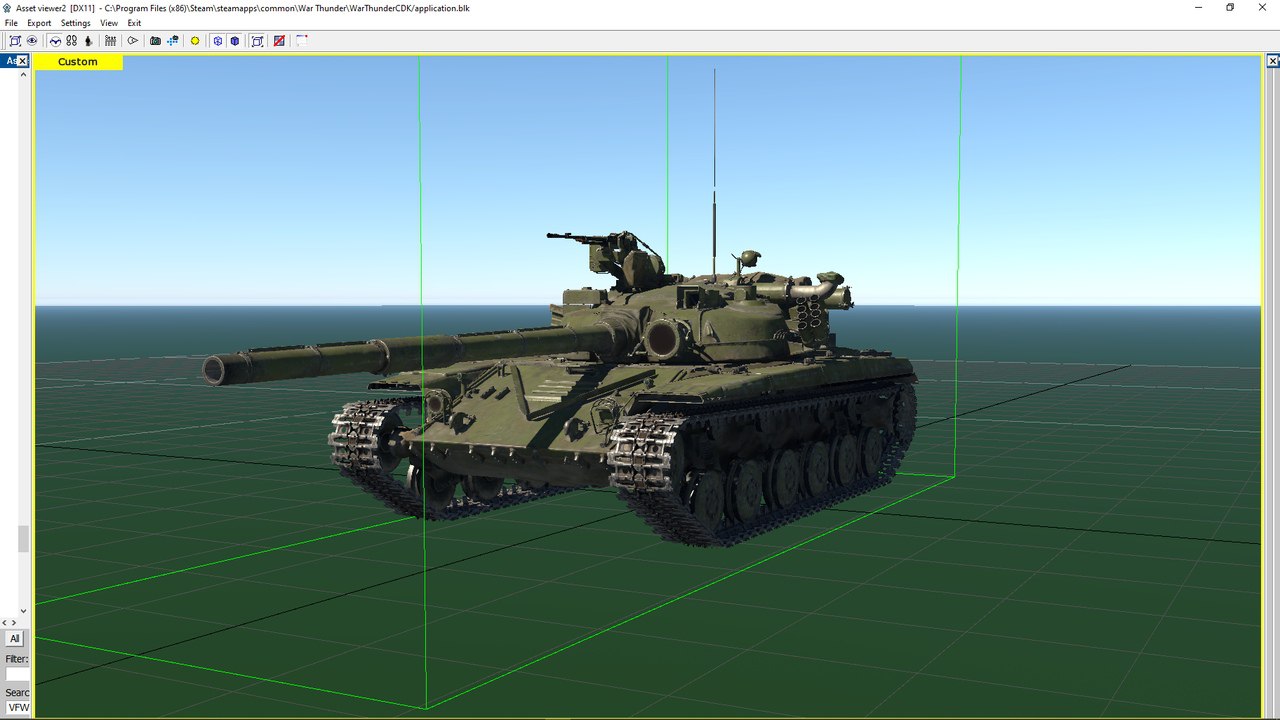The width and height of the screenshot is (1280, 720).
Task: Click the red crossed-out square icon
Action: pos(279,41)
